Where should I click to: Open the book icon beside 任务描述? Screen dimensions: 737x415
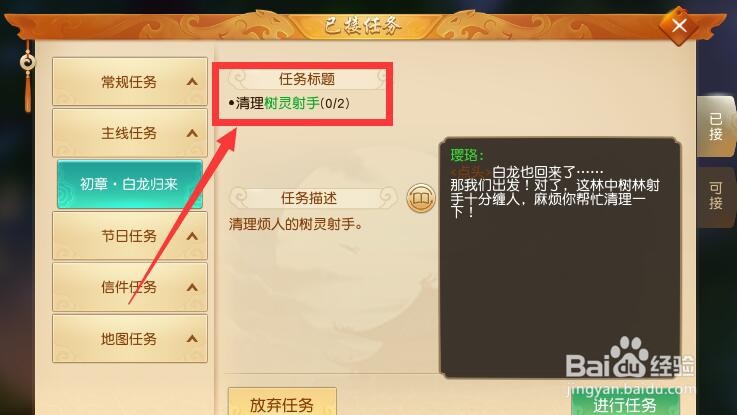click(421, 198)
